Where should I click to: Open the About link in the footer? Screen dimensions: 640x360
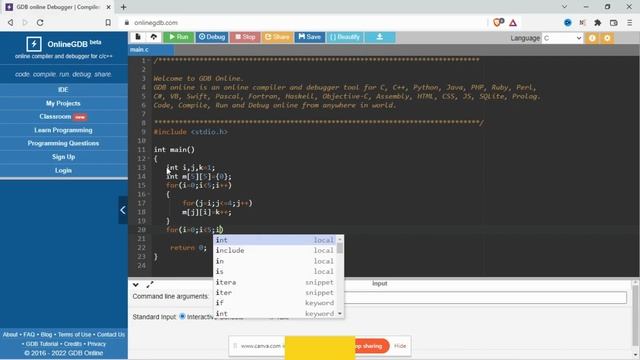coord(10,335)
